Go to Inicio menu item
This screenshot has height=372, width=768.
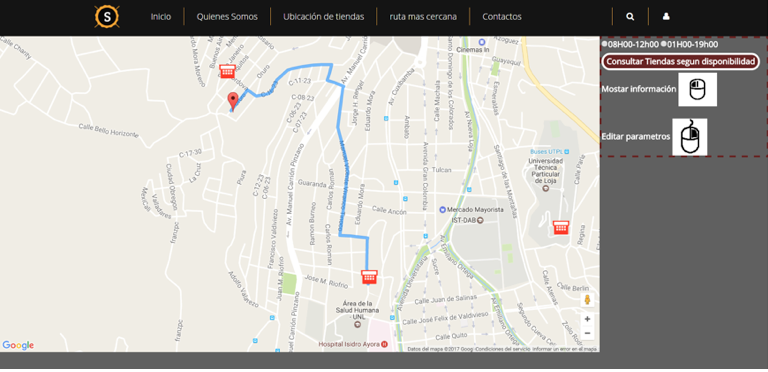tap(161, 17)
